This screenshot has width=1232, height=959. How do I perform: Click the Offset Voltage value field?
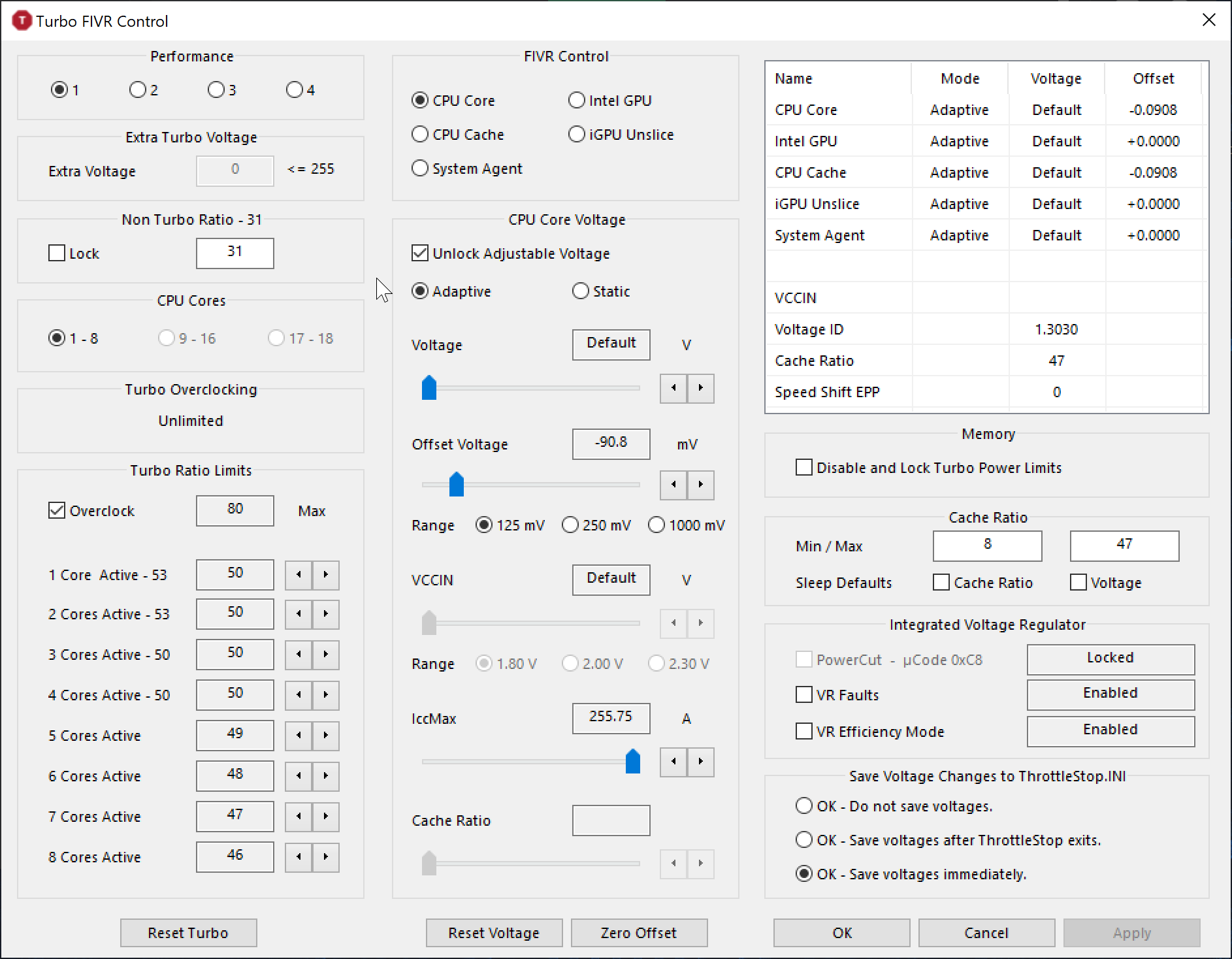611,444
